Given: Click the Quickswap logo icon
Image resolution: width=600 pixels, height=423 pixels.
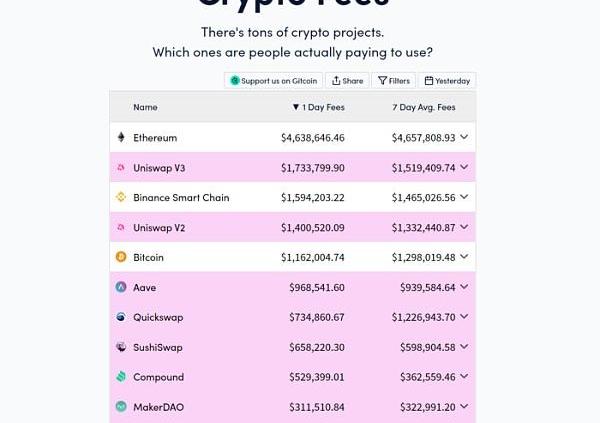Looking at the screenshot, I should pyautogui.click(x=121, y=317).
